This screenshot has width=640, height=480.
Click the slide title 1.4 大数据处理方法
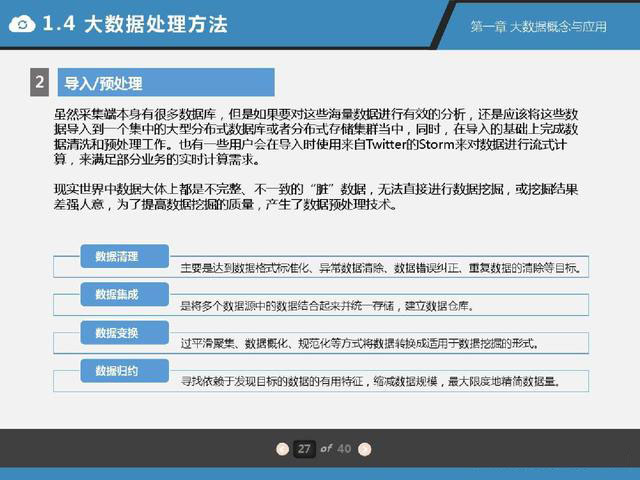pos(135,23)
